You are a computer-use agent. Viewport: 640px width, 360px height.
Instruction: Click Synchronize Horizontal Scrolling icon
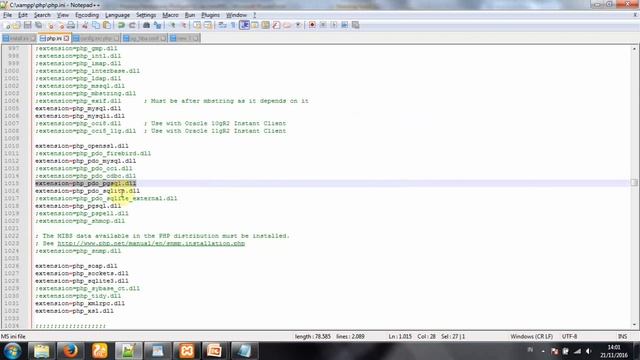coord(208,25)
